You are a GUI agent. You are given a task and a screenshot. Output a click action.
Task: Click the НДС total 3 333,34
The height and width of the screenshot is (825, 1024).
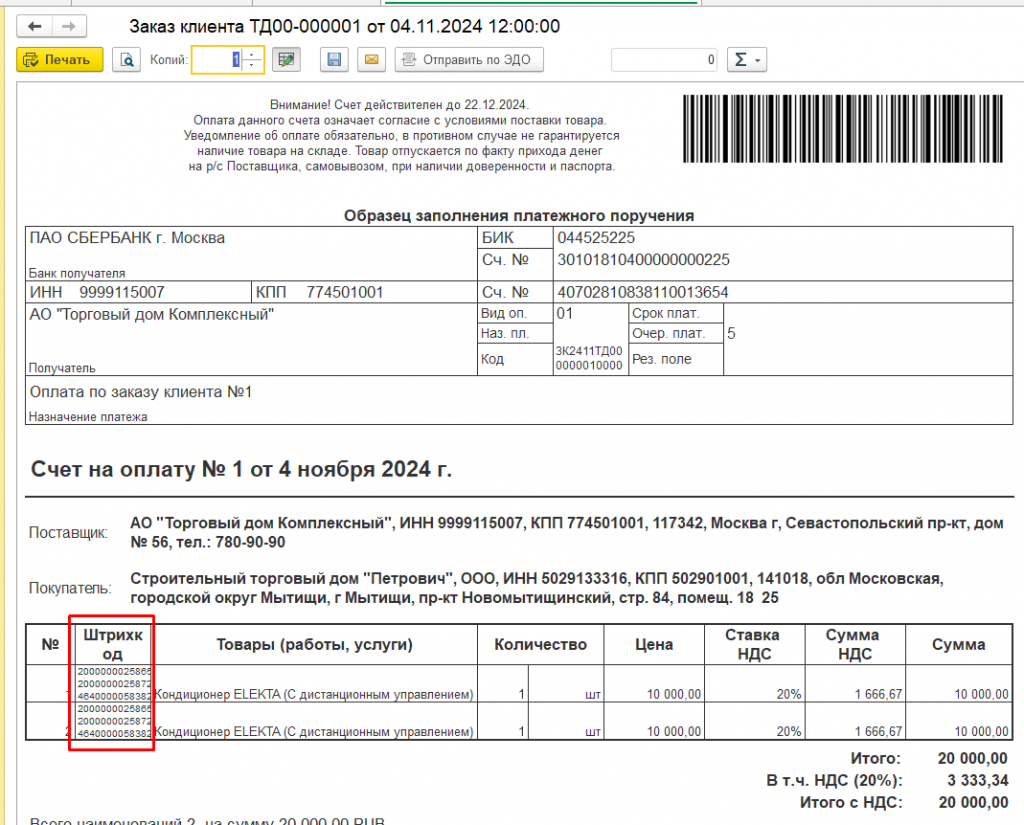click(978, 781)
